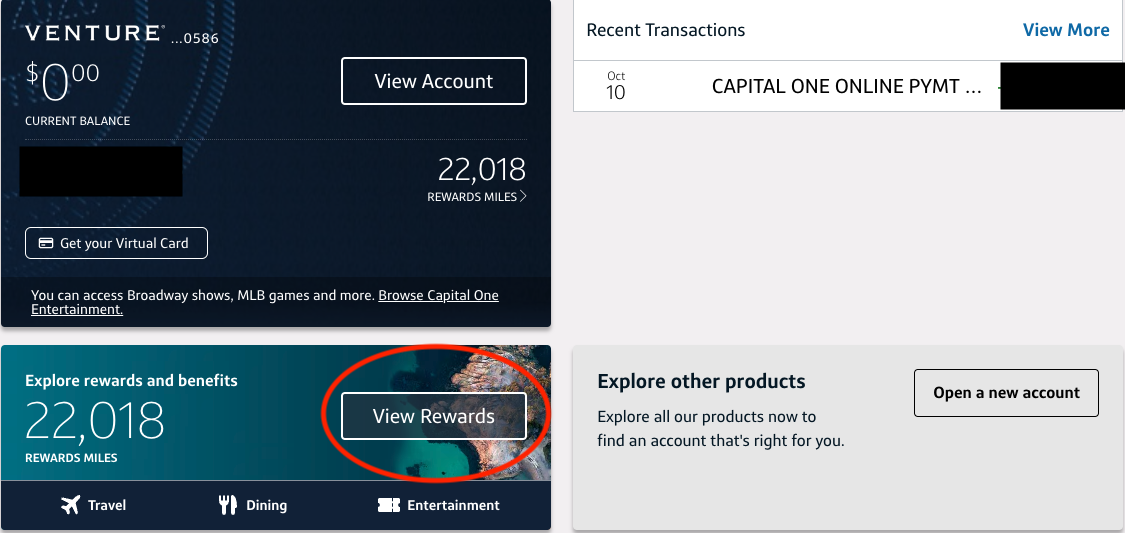Follow the View More transactions link
Screen dimensions: 1125x533
coord(1065,30)
